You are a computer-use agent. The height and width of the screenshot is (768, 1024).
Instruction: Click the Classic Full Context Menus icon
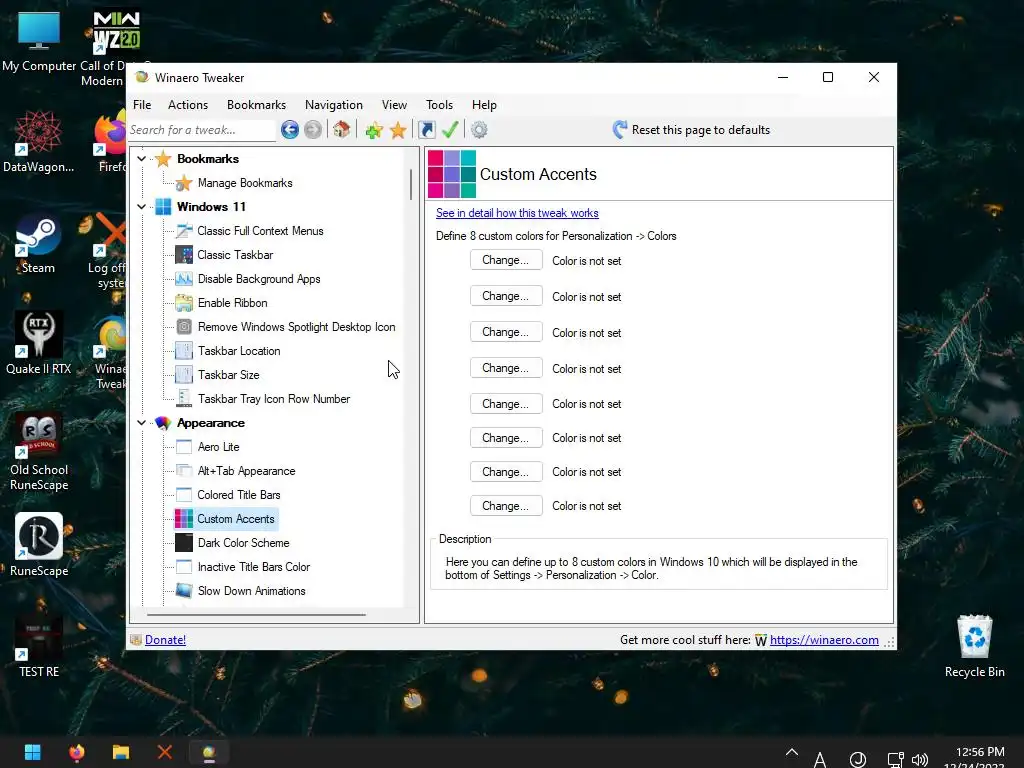point(184,231)
